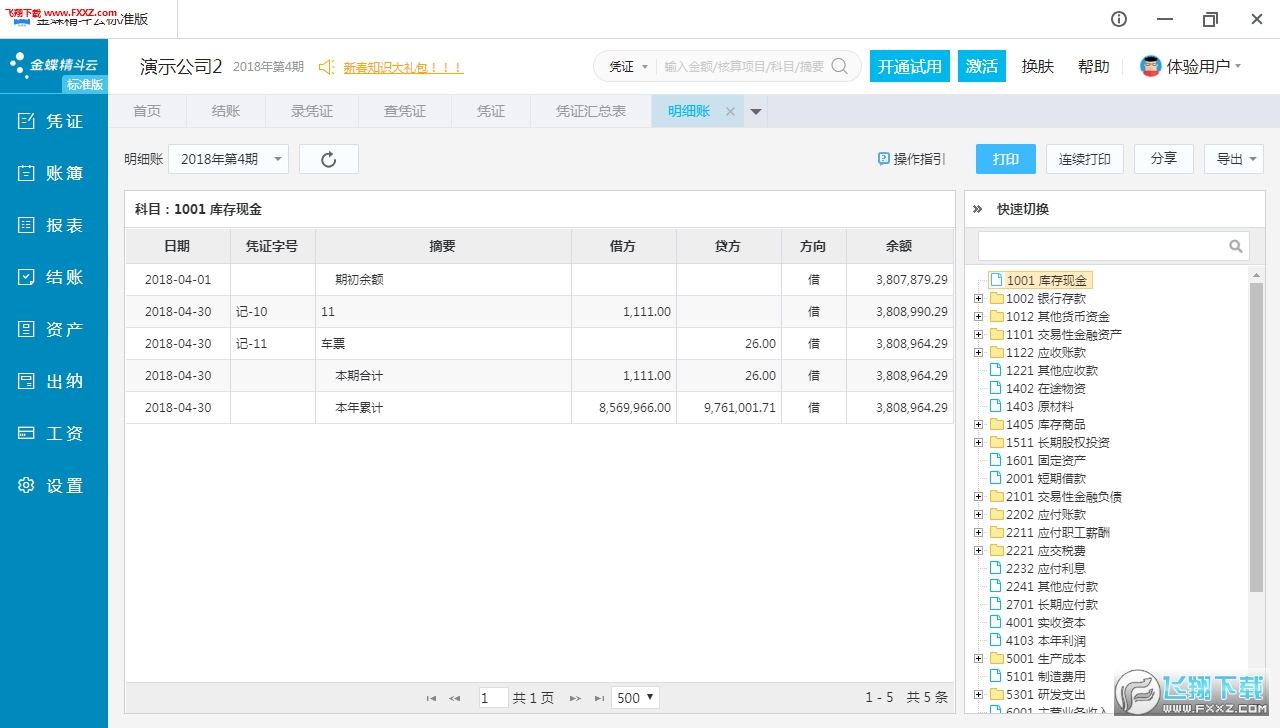Viewport: 1280px width, 728px height.
Task: Switch to the 凭证 tab
Action: point(491,111)
